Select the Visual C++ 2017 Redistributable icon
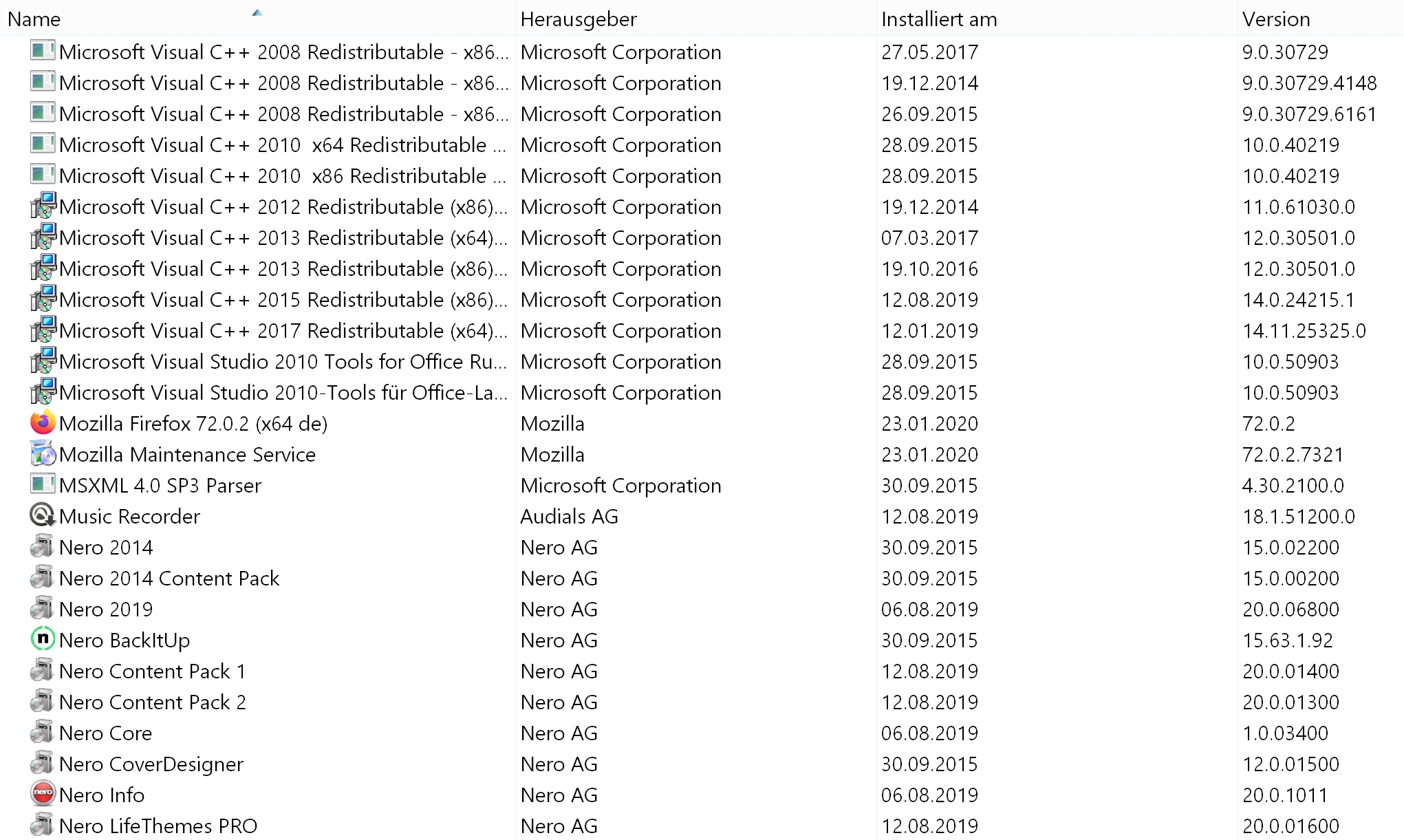 pos(43,330)
